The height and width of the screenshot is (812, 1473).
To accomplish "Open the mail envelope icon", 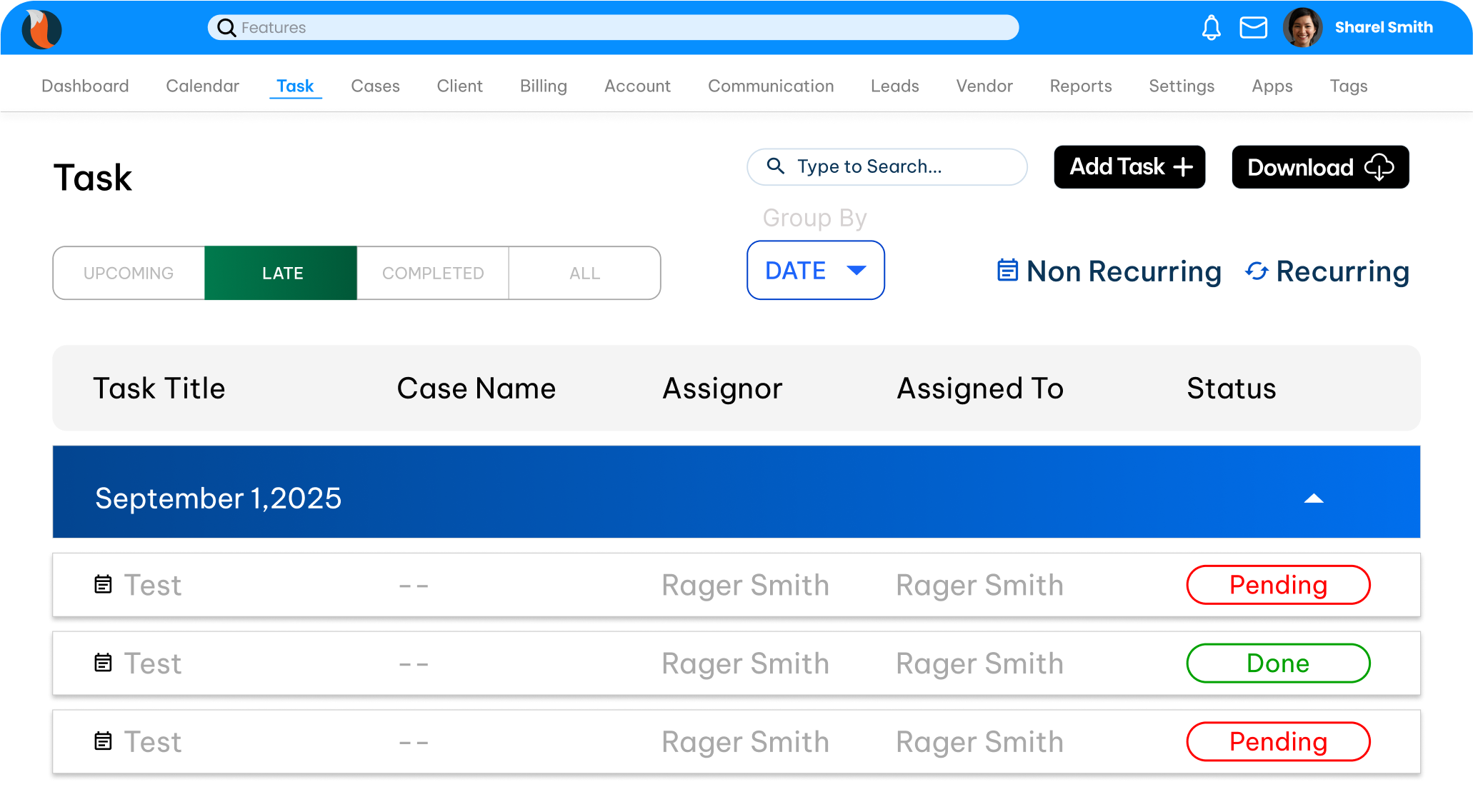I will tap(1253, 28).
